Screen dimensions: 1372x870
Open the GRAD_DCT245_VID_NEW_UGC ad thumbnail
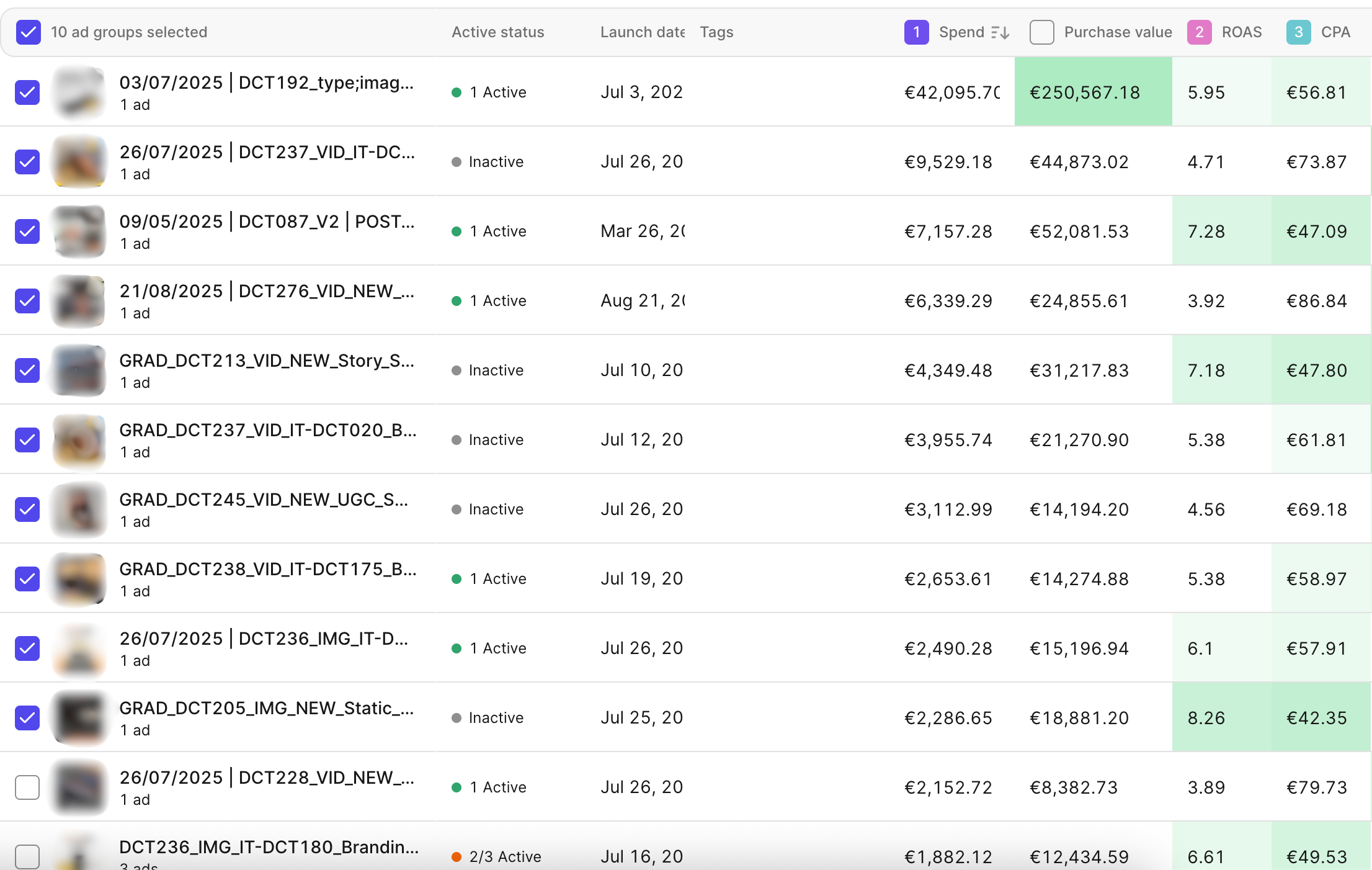[x=79, y=509]
